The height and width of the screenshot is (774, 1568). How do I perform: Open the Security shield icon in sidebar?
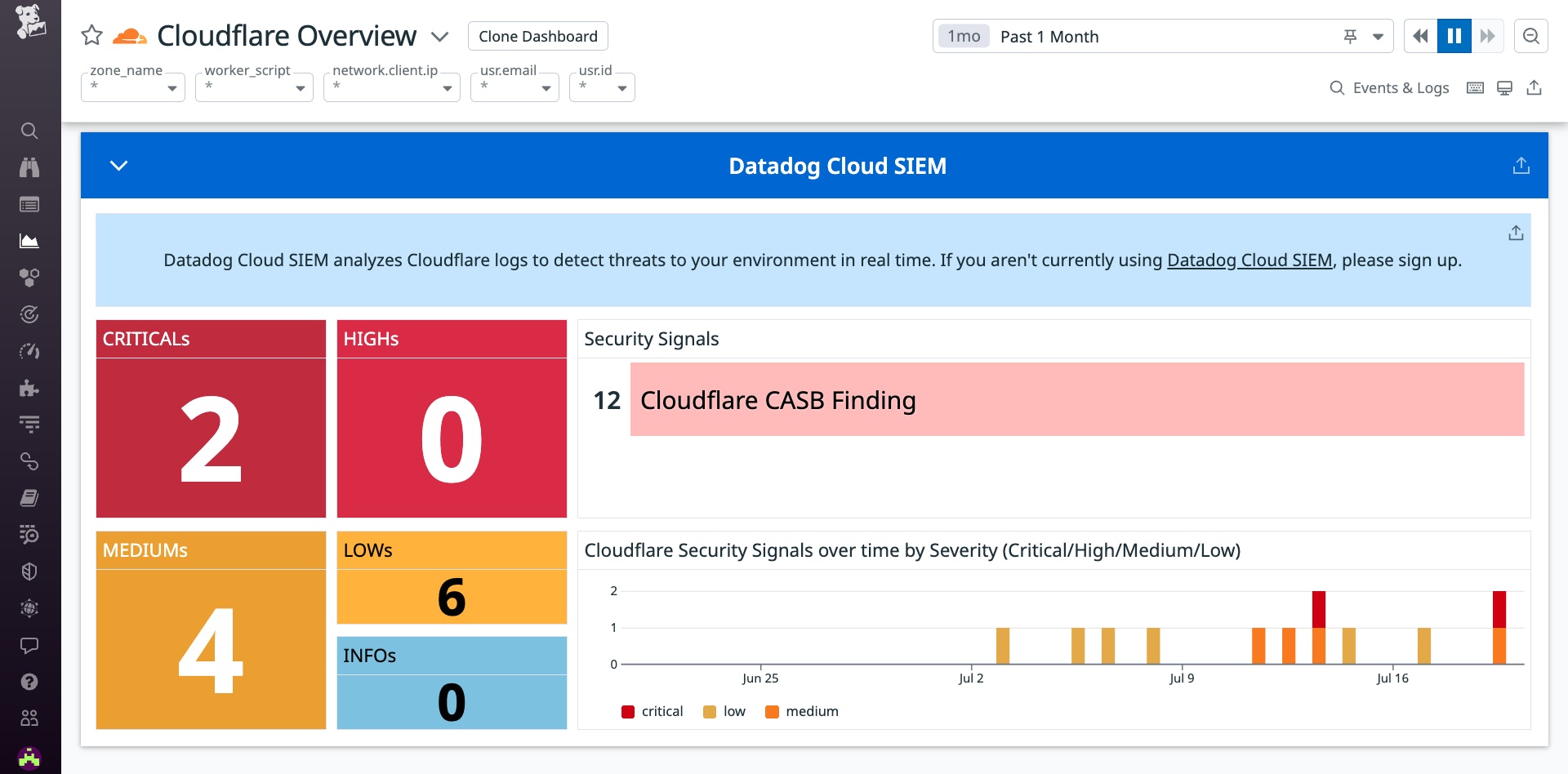[x=29, y=572]
